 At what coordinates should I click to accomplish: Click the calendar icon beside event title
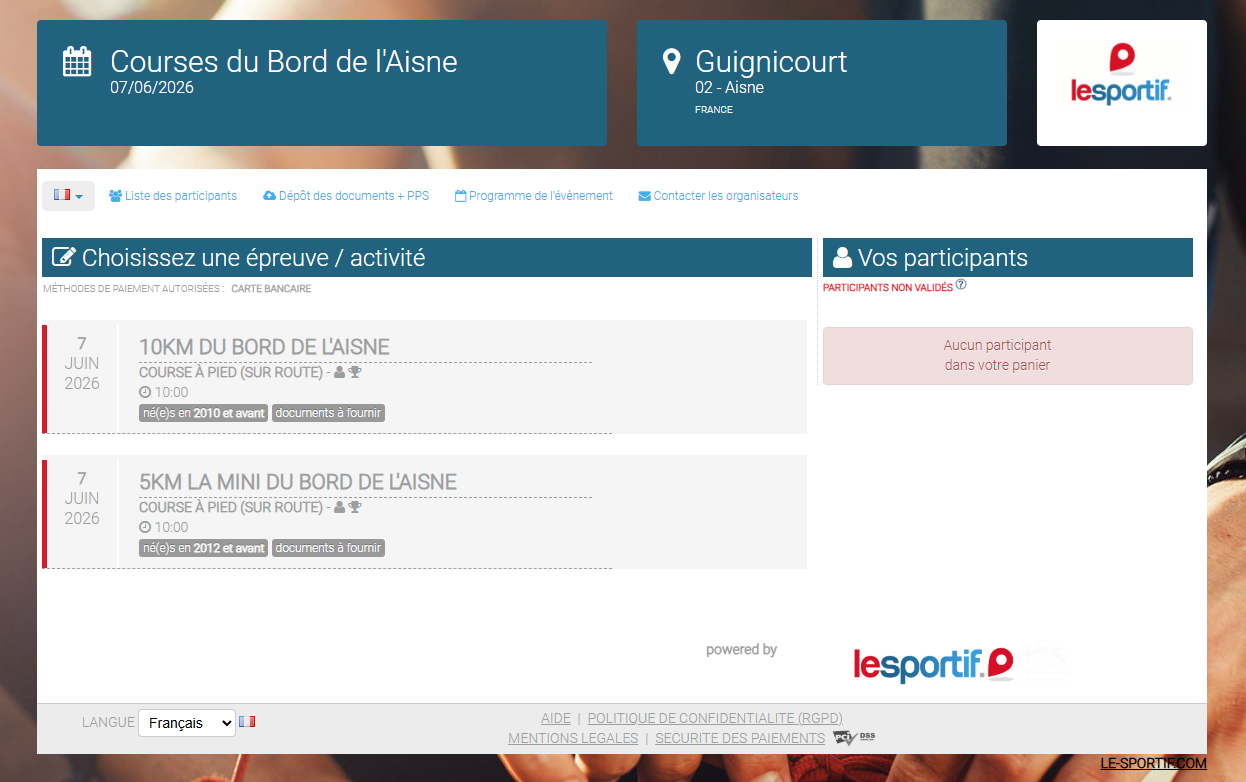[x=77, y=62]
